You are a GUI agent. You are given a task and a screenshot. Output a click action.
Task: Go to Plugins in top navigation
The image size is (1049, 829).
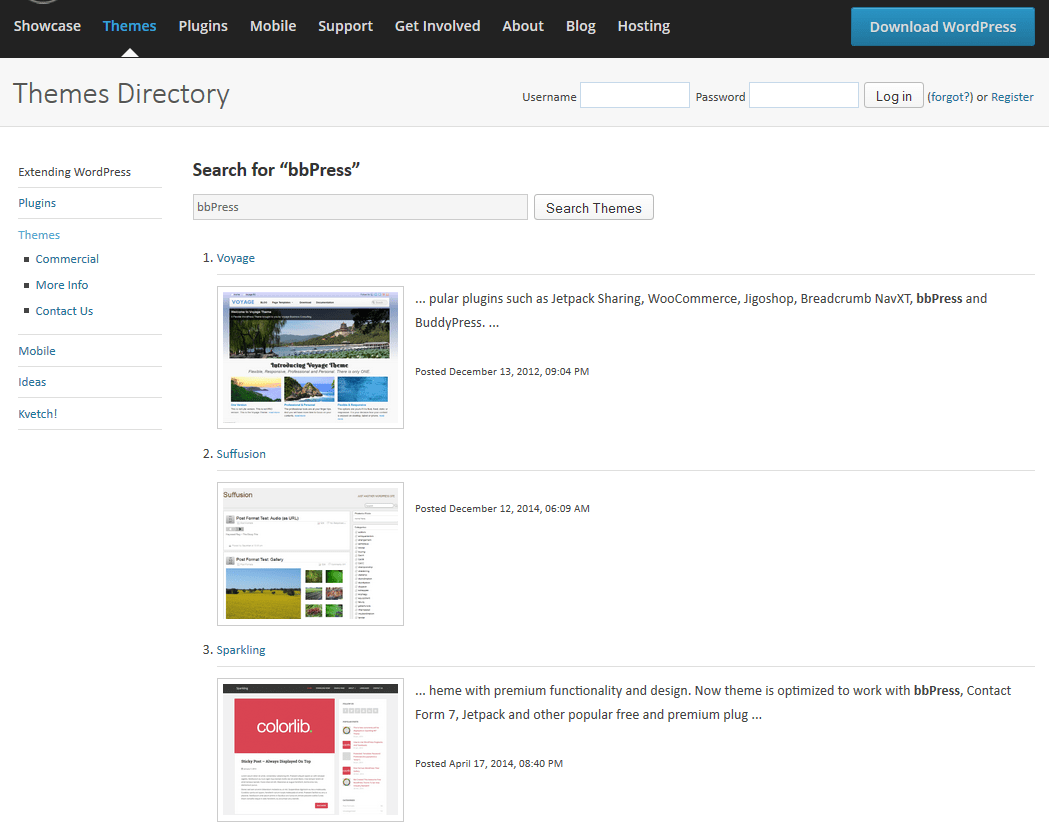point(203,26)
